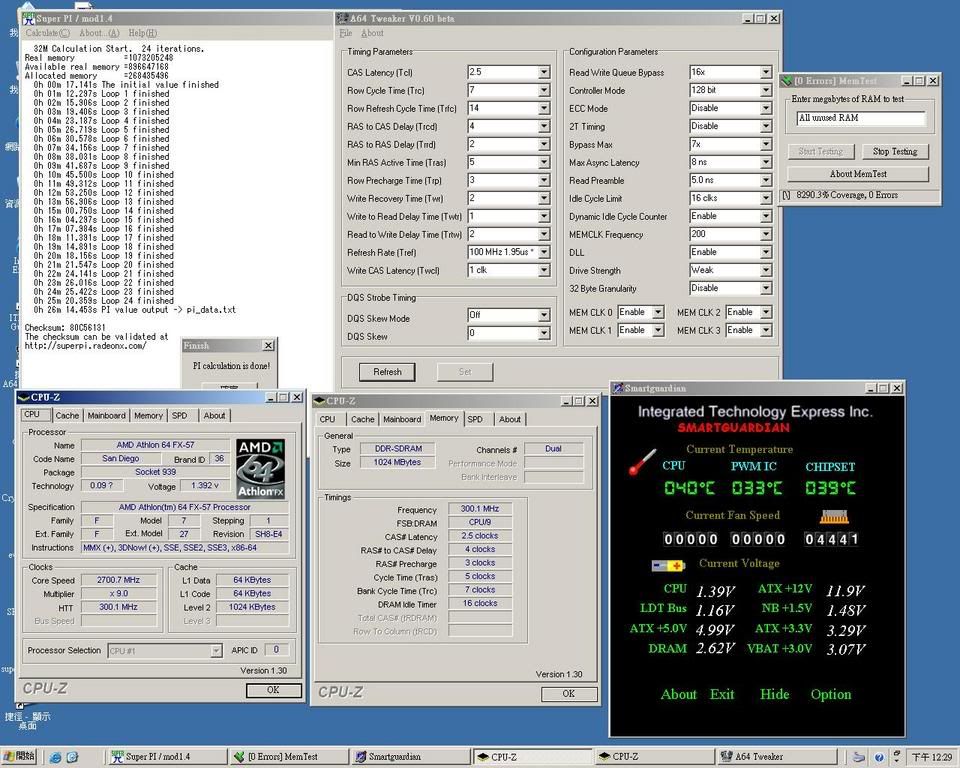Click About MemTest button
Image resolution: width=960 pixels, height=768 pixels.
[858, 174]
